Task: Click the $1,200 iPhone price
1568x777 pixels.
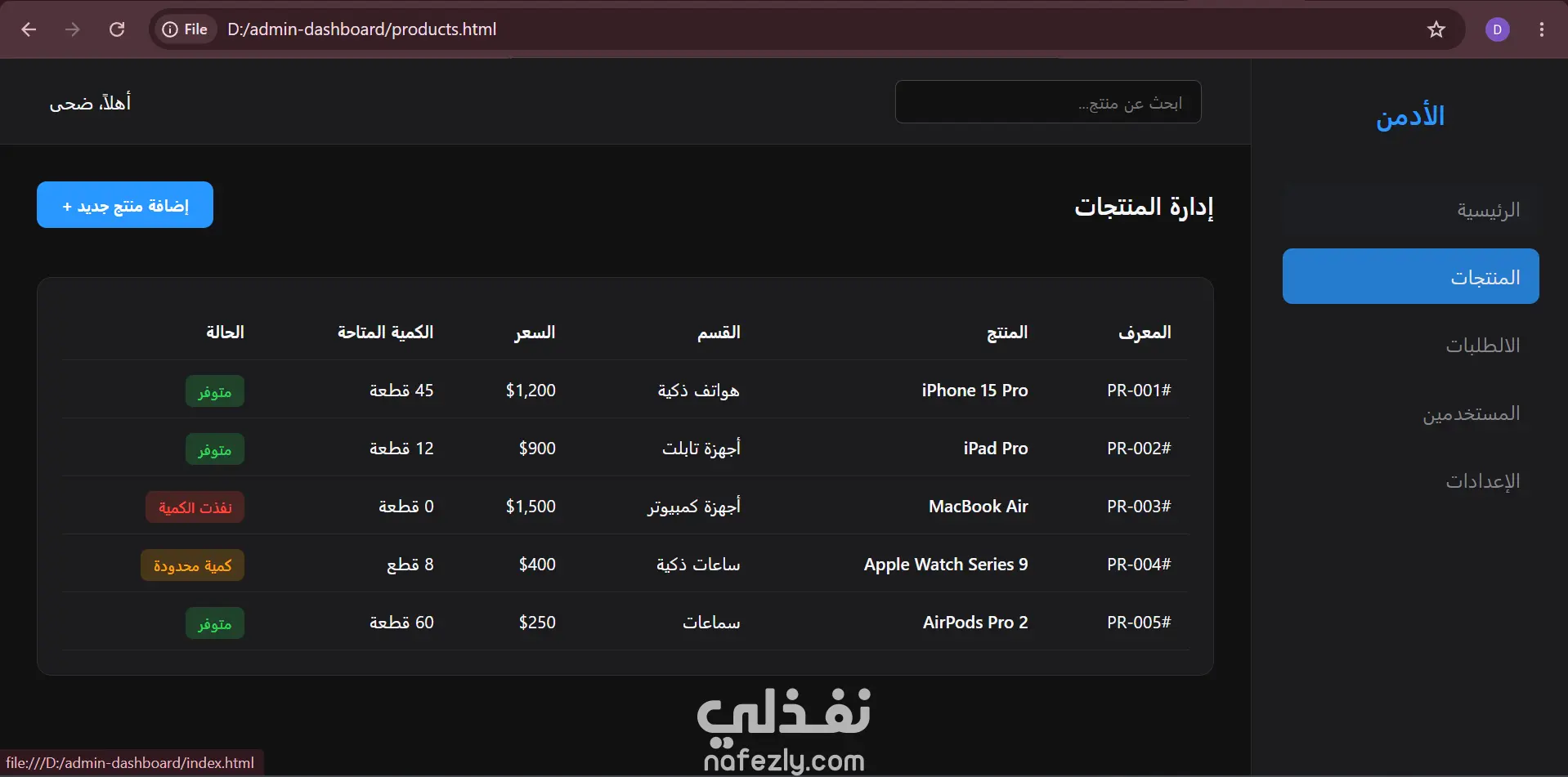Action: [x=531, y=391]
